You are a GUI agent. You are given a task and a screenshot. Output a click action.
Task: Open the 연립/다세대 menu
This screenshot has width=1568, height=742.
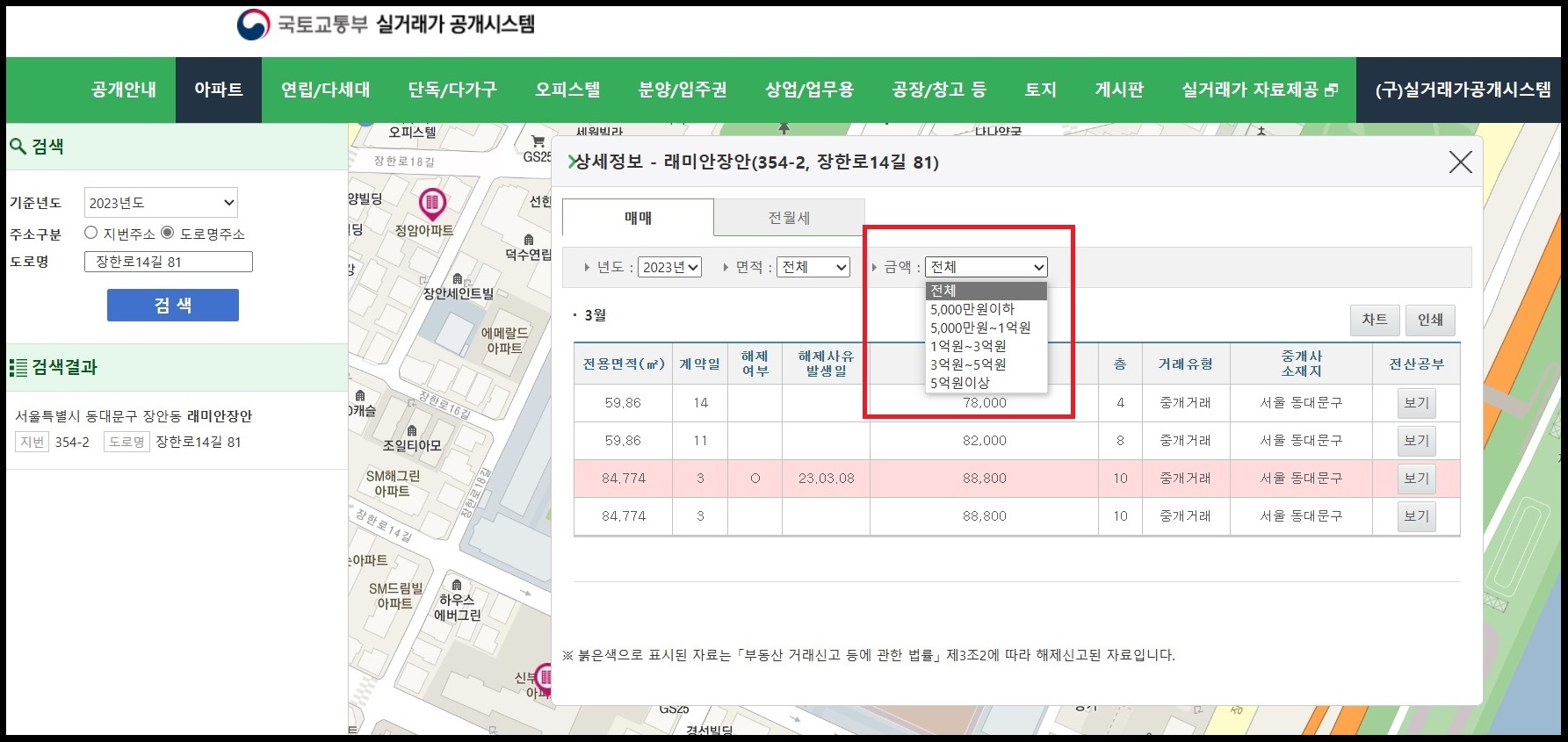[x=325, y=90]
